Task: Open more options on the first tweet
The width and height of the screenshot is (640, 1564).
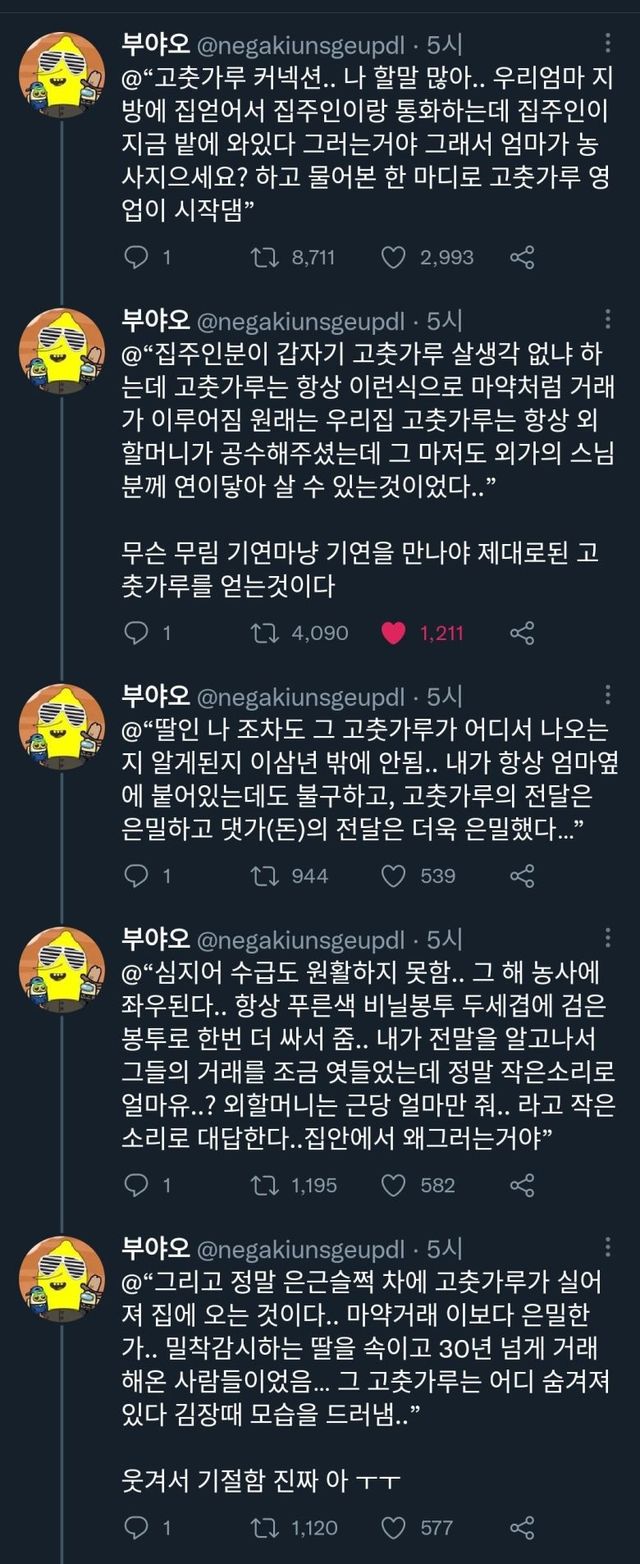Action: point(609,44)
